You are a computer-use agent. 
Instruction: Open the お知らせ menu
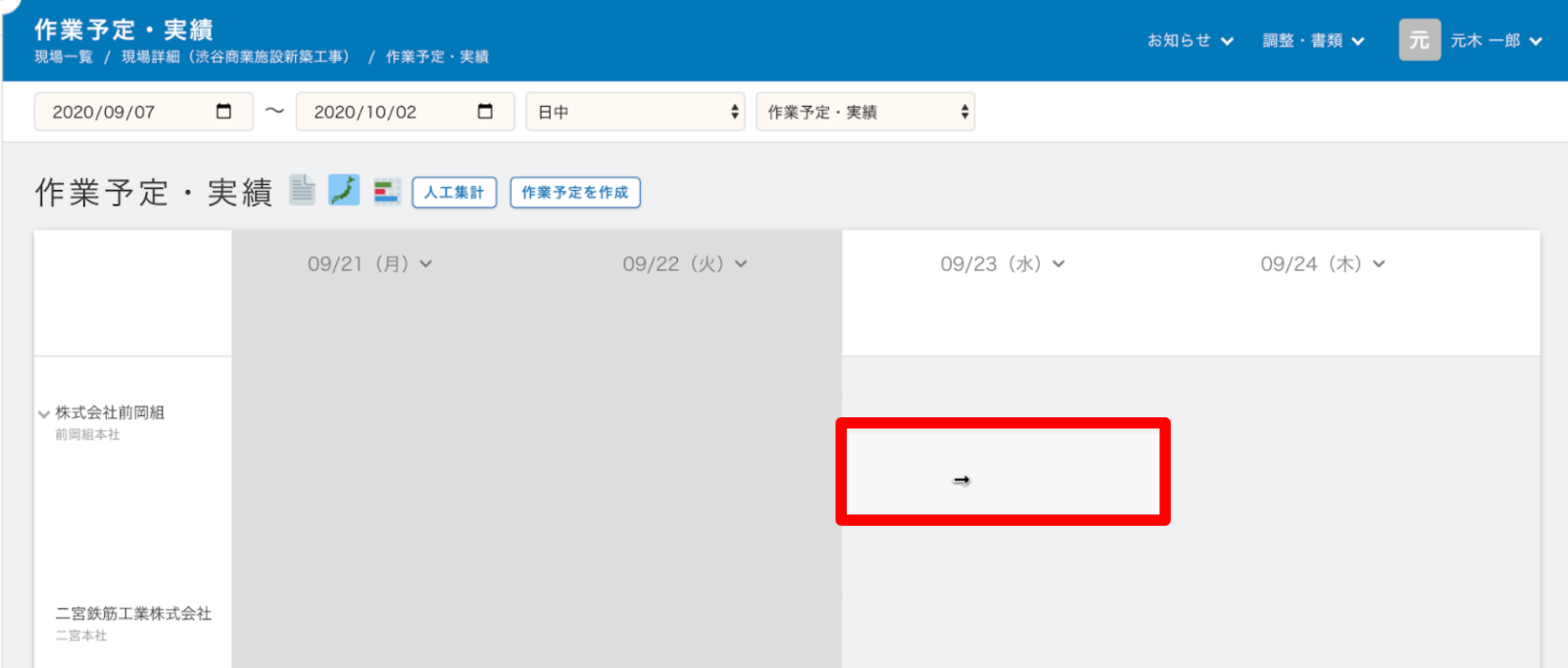pos(1190,40)
